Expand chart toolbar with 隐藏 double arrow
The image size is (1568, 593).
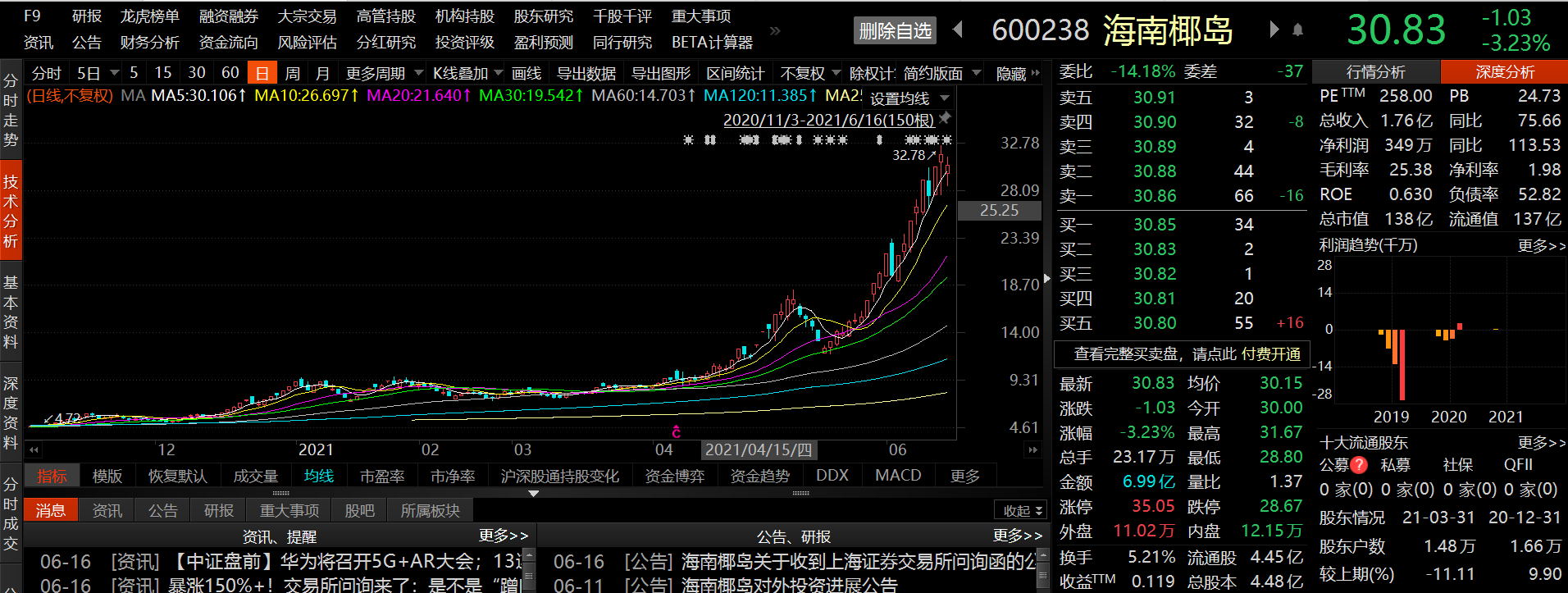coord(1018,74)
